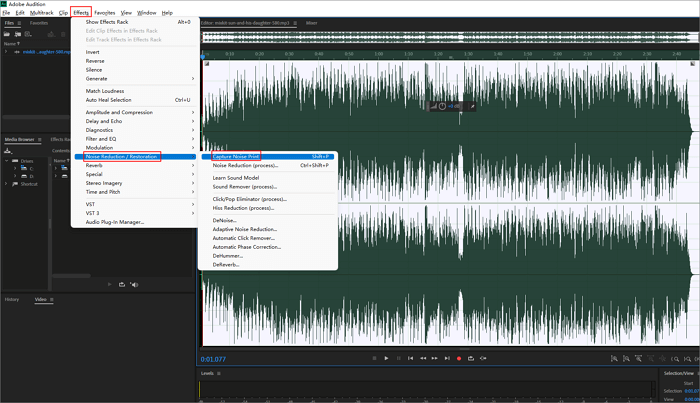Open the Generate submenu
Screen dimensions: 700x403
(135, 79)
